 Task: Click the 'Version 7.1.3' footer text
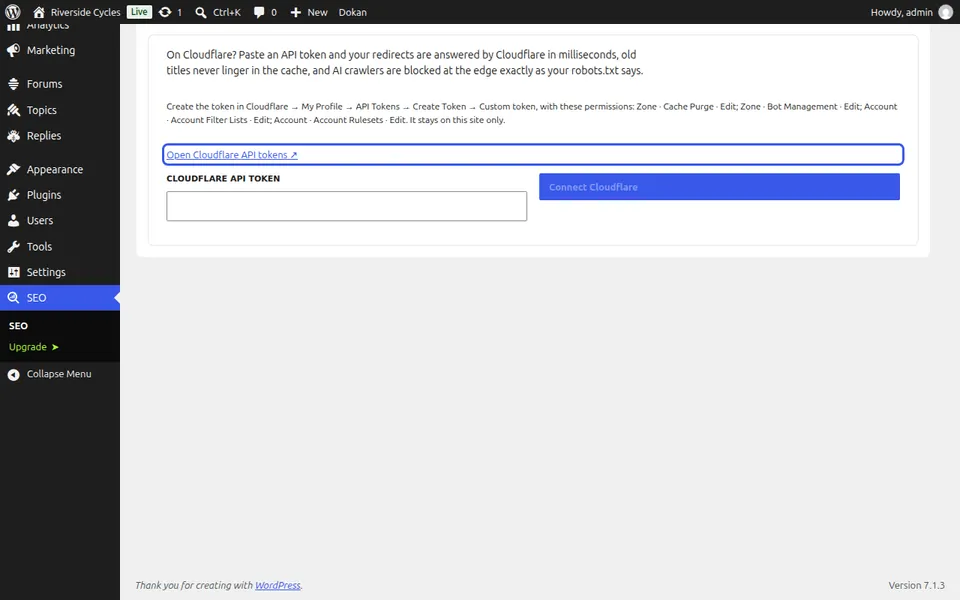click(x=917, y=585)
